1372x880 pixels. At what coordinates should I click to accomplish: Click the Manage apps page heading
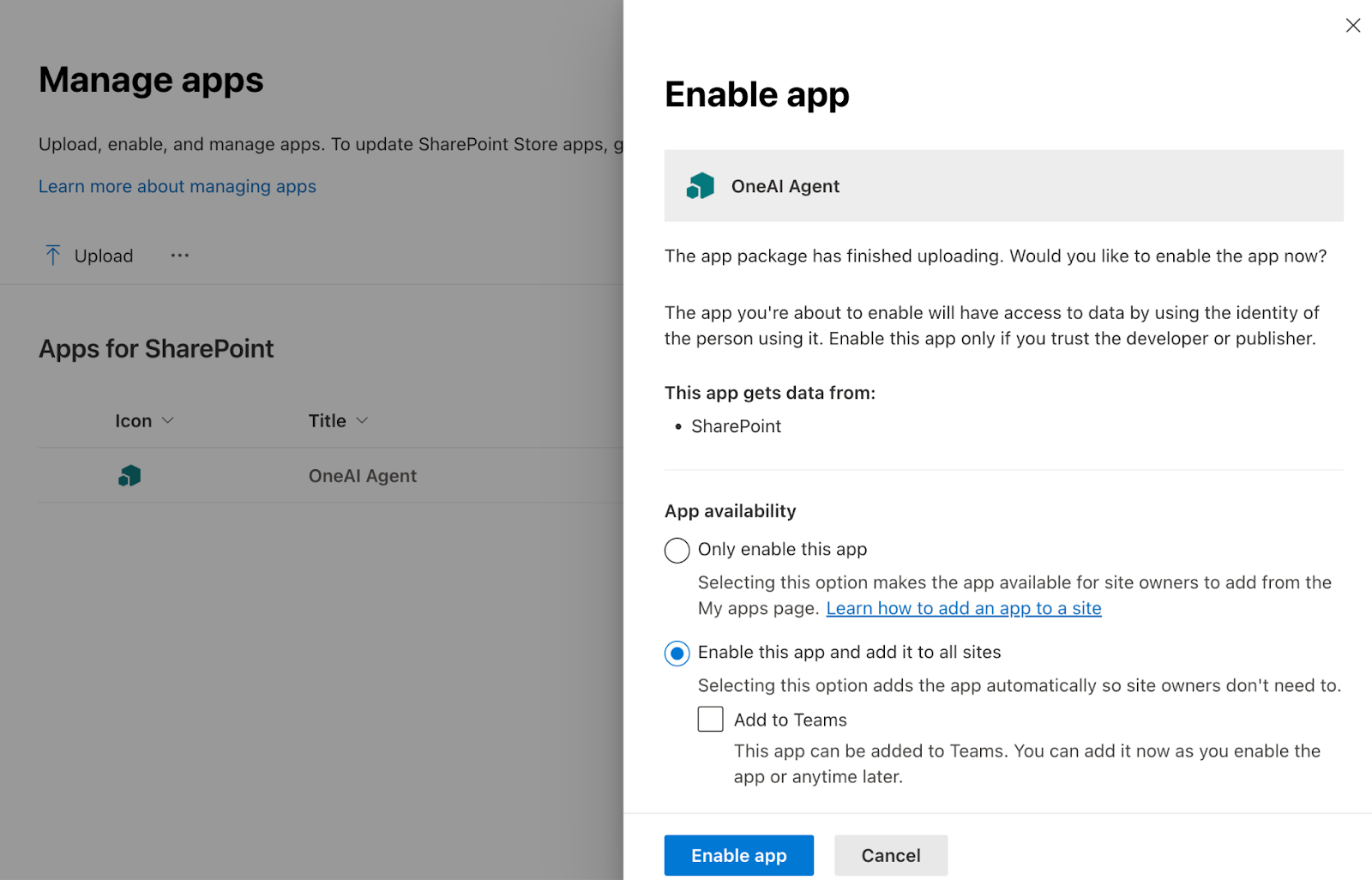151,80
